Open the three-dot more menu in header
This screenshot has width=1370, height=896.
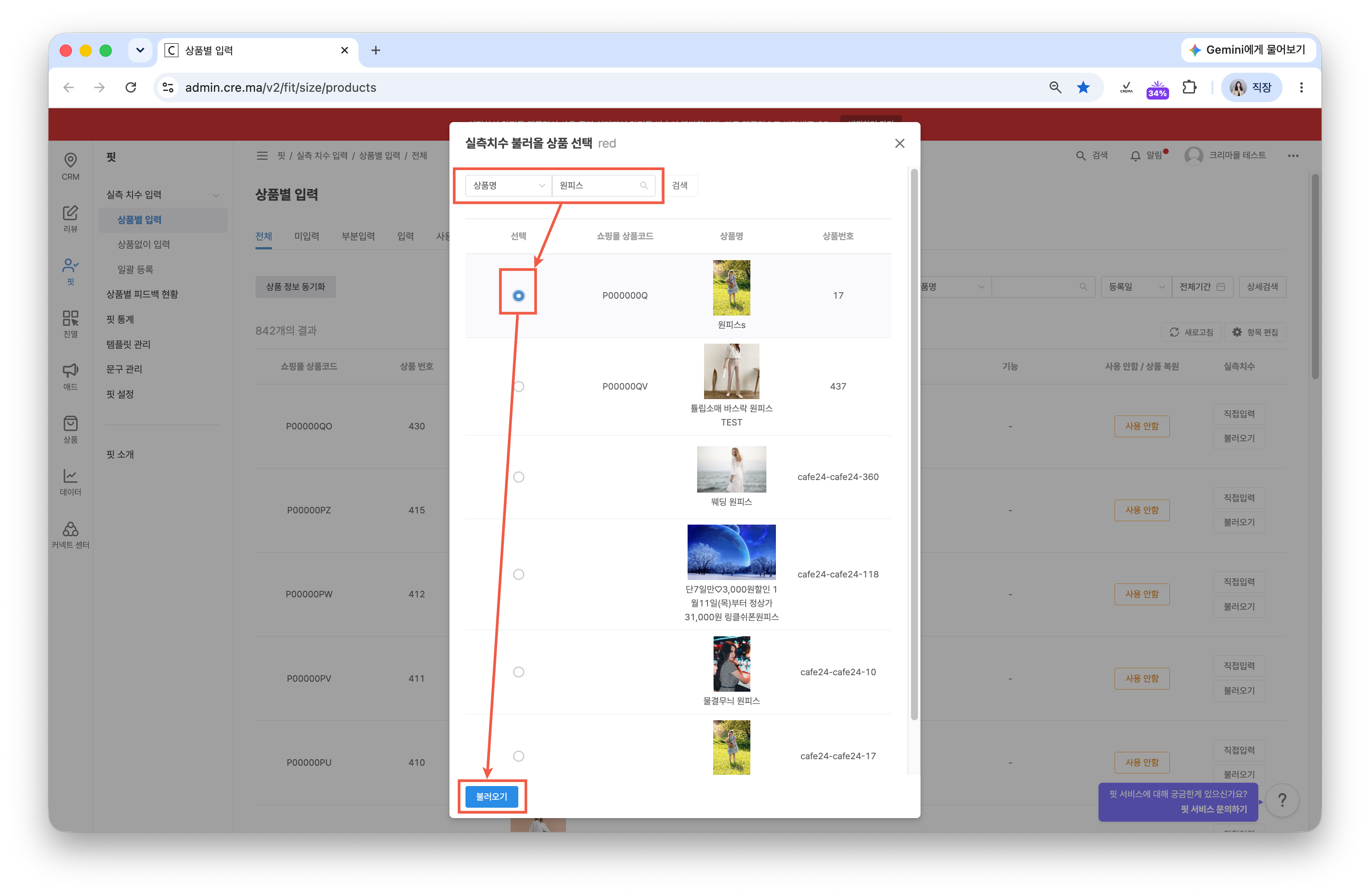coord(1293,155)
